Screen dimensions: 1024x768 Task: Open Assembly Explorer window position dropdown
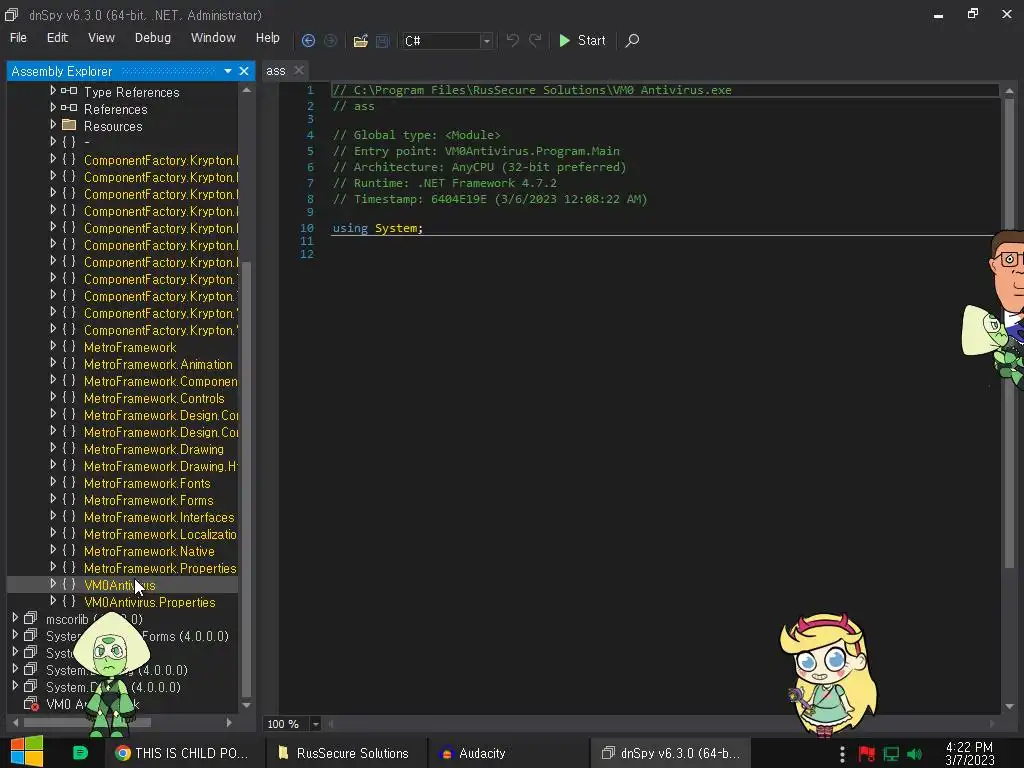click(227, 71)
